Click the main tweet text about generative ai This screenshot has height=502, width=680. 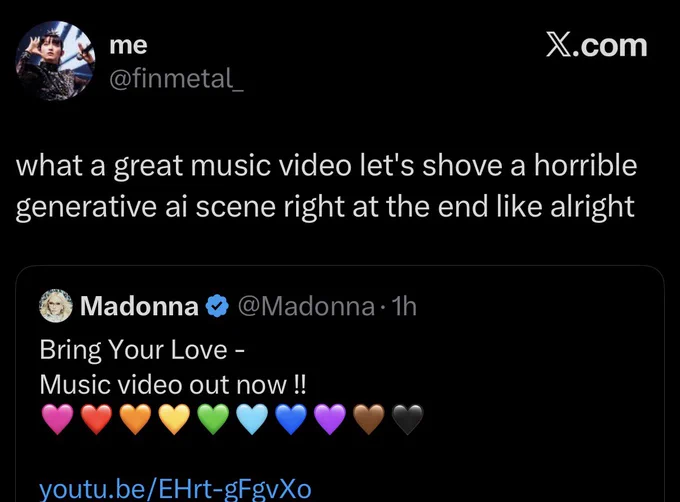click(326, 186)
